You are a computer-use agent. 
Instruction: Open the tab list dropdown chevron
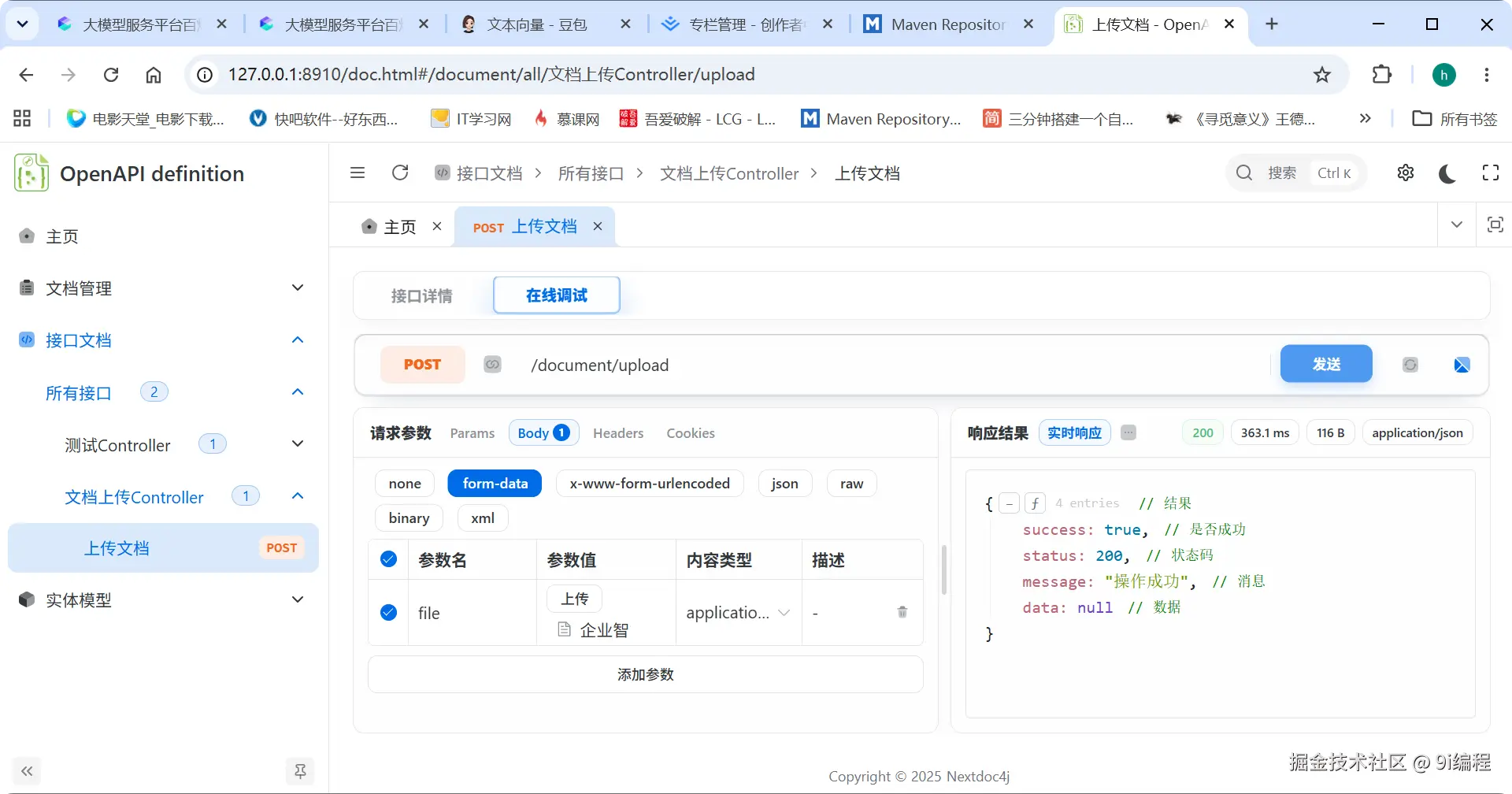coord(1457,224)
